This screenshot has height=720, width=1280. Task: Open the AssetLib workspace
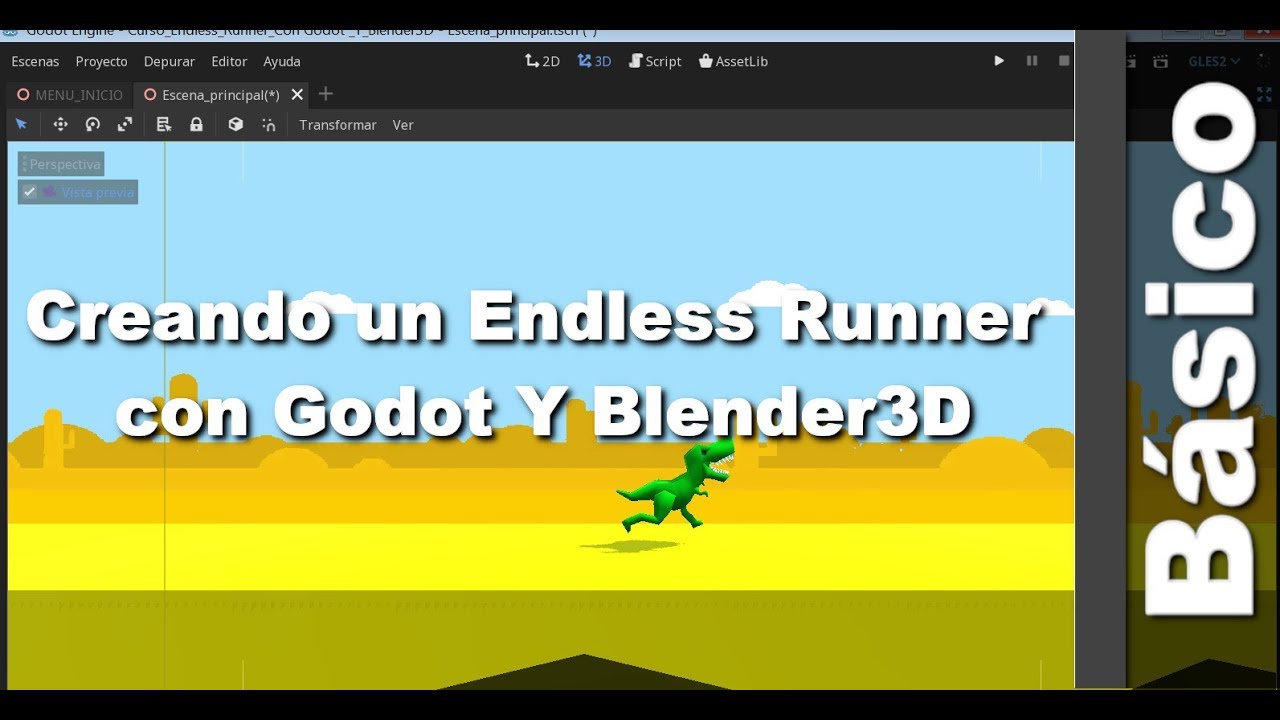click(x=733, y=61)
